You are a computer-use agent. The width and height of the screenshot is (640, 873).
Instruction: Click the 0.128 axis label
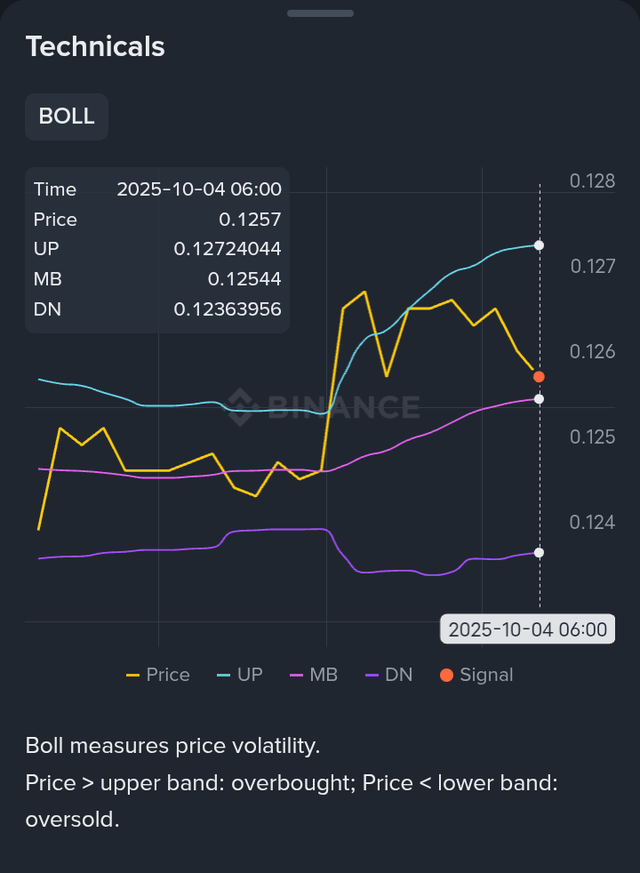click(592, 181)
